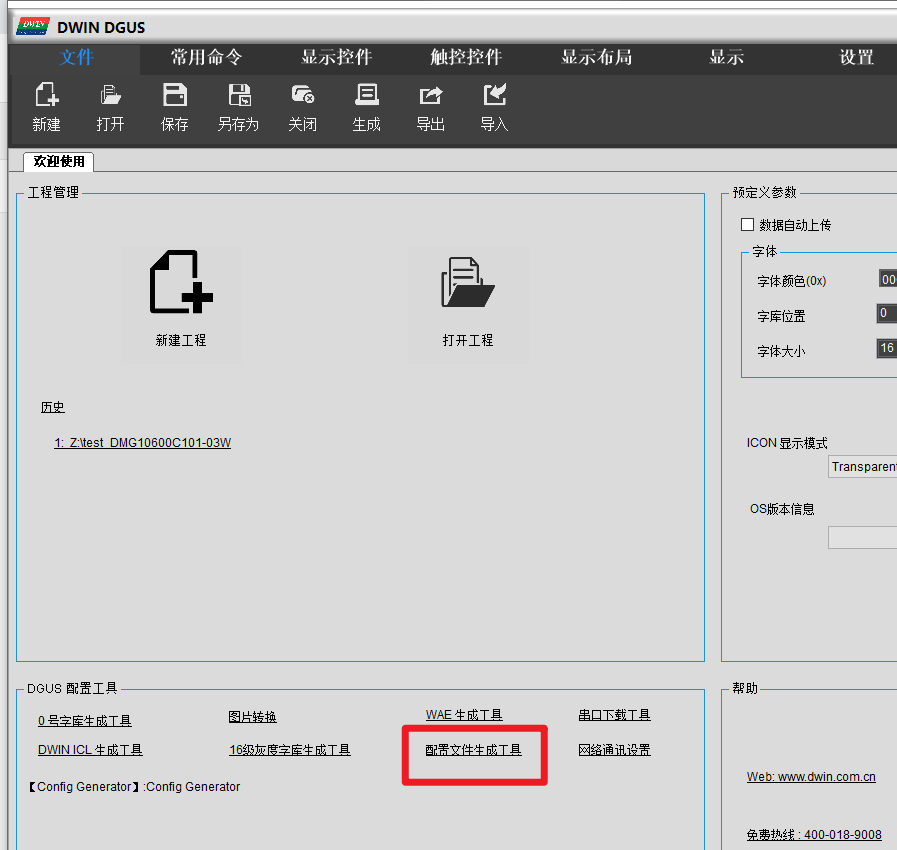This screenshot has width=897, height=850.
Task: Open the 设置 ribbon tab
Action: (x=856, y=57)
